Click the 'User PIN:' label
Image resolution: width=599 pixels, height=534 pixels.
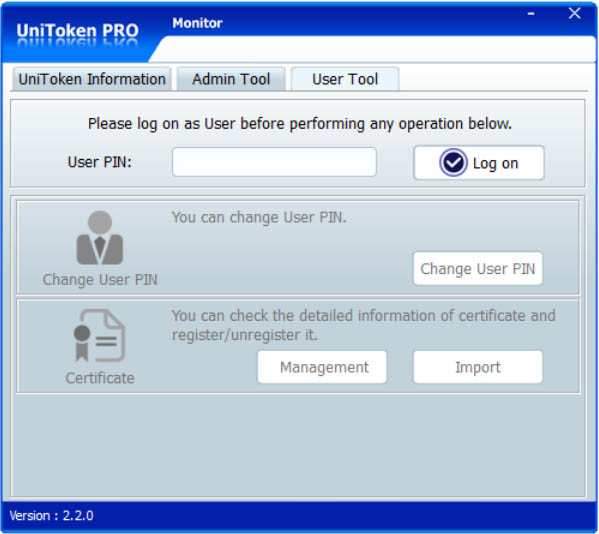100,162
